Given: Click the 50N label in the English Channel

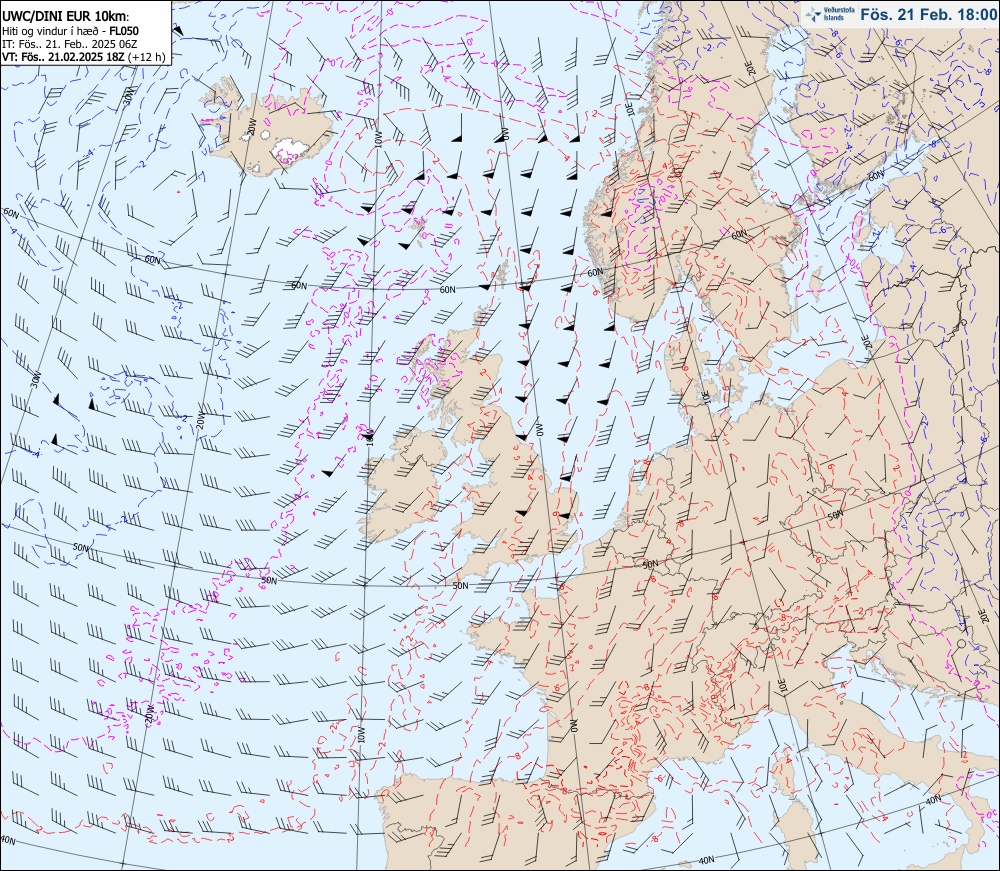Looking at the screenshot, I should pyautogui.click(x=460, y=585).
